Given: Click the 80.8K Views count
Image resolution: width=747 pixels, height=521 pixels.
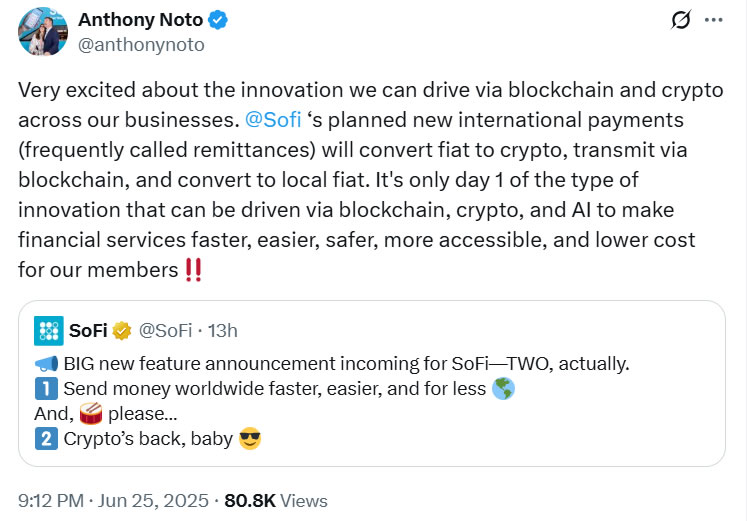Looking at the screenshot, I should (x=274, y=500).
